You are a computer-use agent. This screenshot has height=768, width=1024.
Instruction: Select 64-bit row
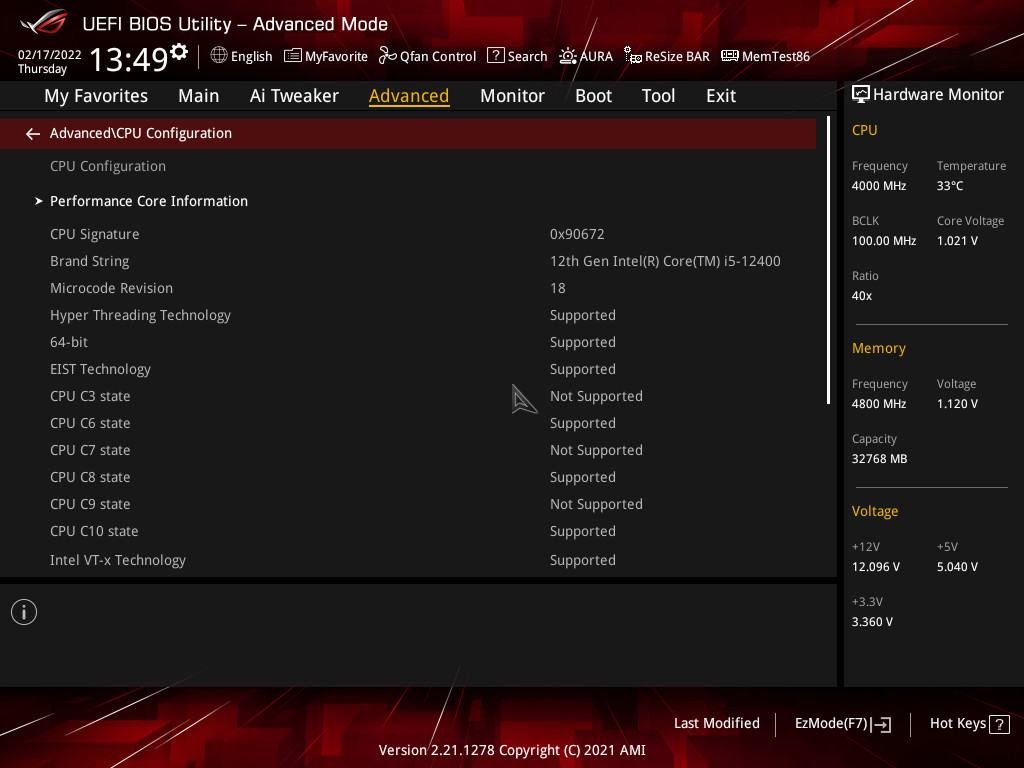[408, 342]
